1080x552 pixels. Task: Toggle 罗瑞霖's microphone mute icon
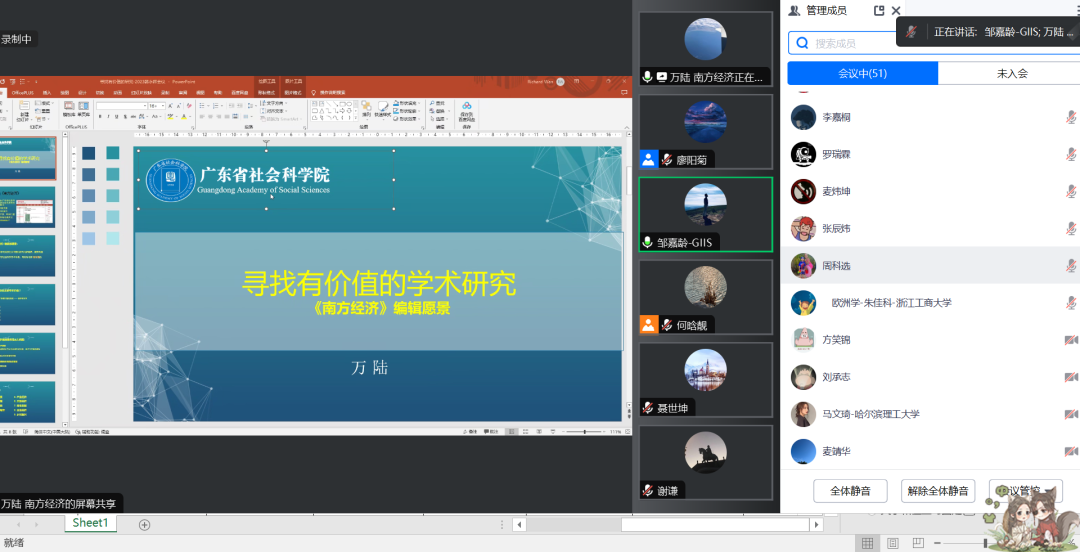click(x=1070, y=154)
